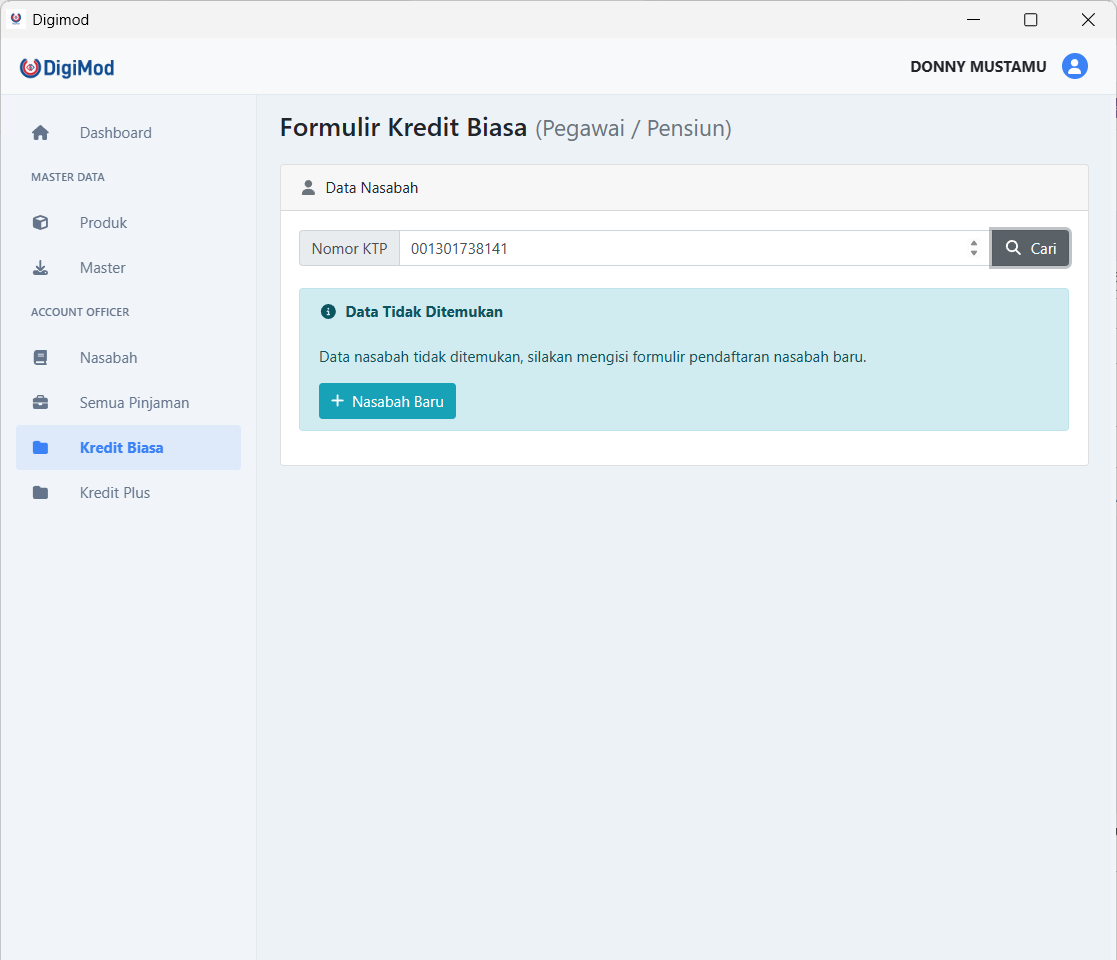Select the Semua Pinjaman sidebar label
1117x960 pixels.
click(134, 403)
